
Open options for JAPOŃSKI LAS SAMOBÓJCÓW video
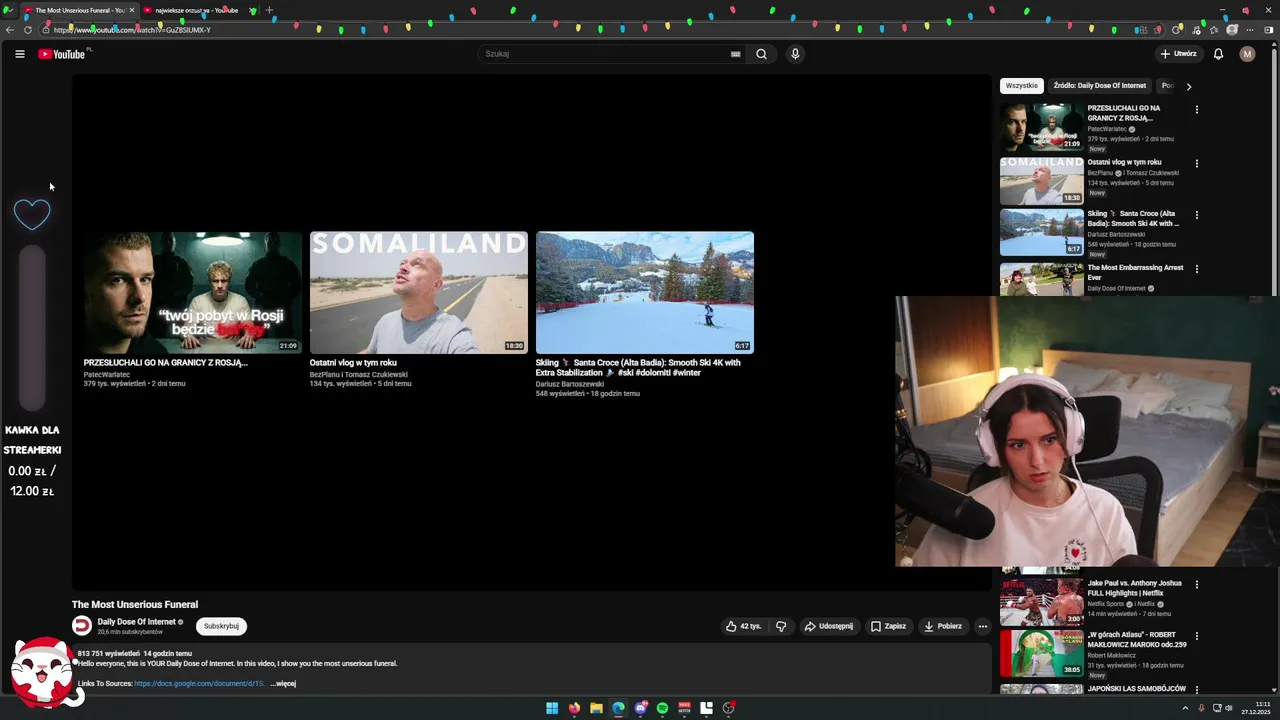pos(1197,690)
